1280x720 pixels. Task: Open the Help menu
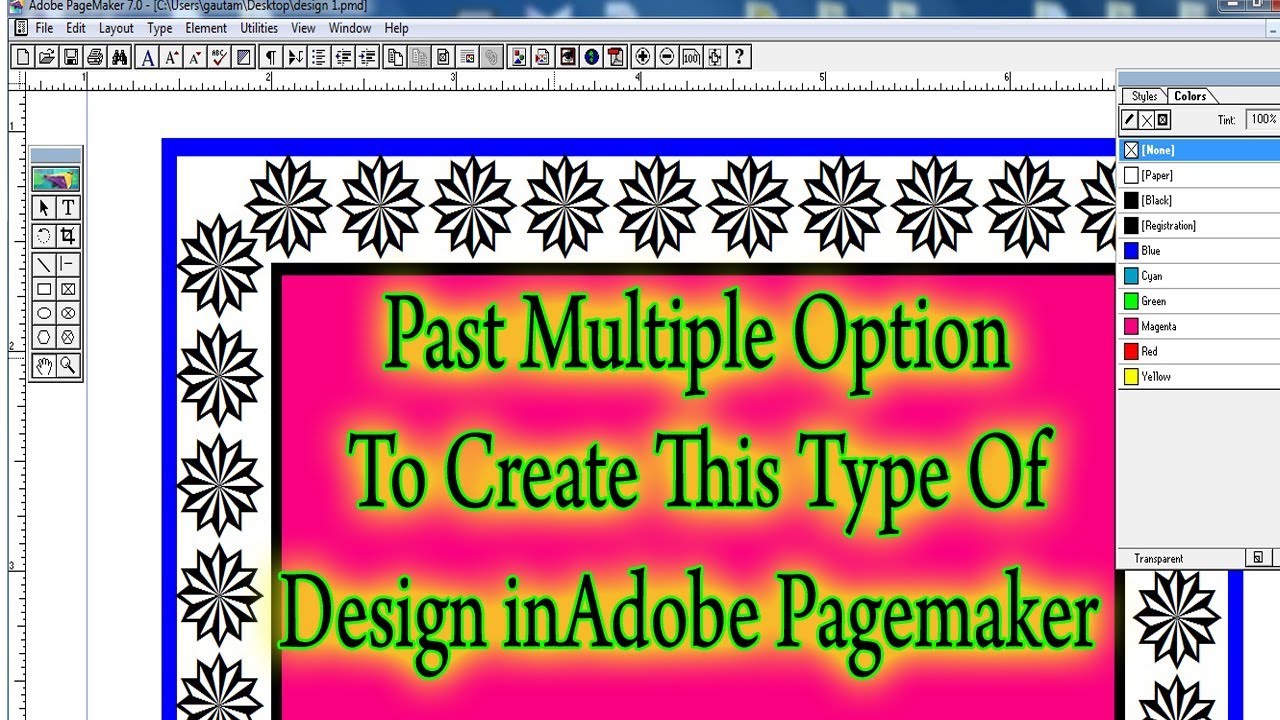[396, 28]
